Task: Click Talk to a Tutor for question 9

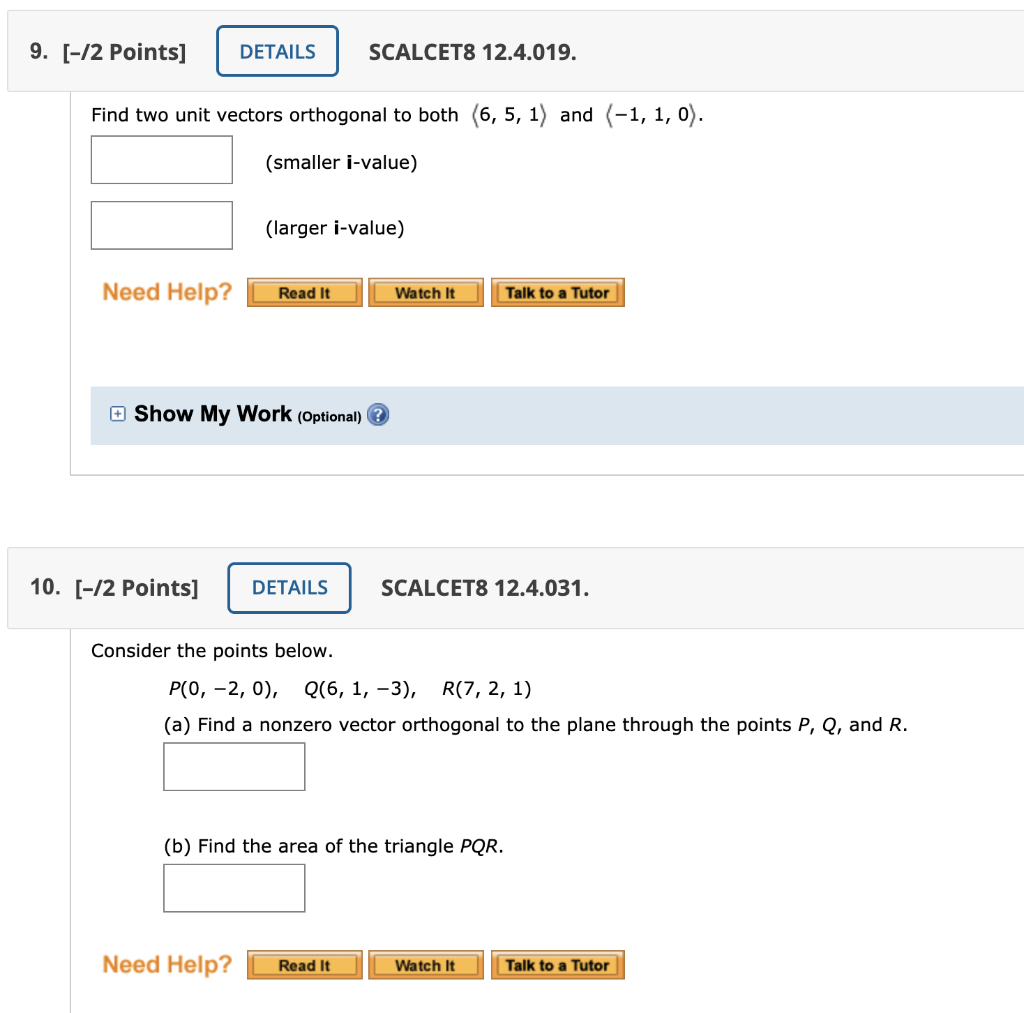Action: (557, 292)
